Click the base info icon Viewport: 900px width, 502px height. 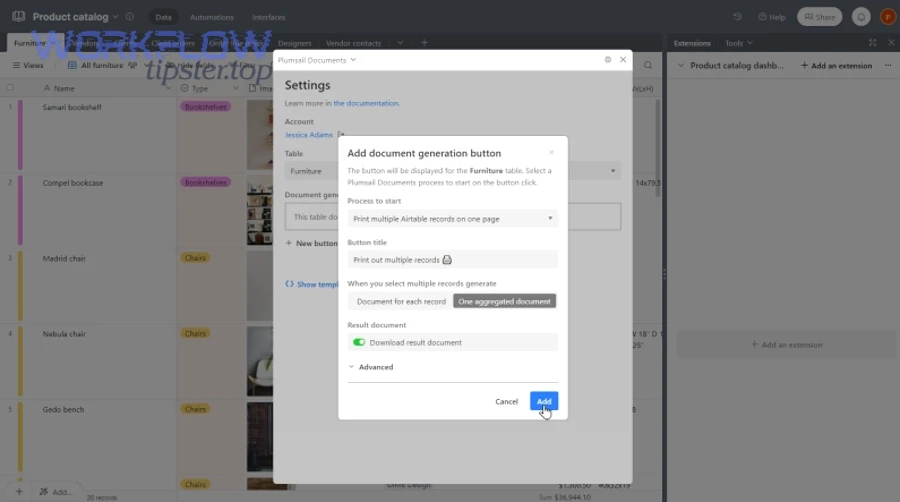pyautogui.click(x=130, y=17)
